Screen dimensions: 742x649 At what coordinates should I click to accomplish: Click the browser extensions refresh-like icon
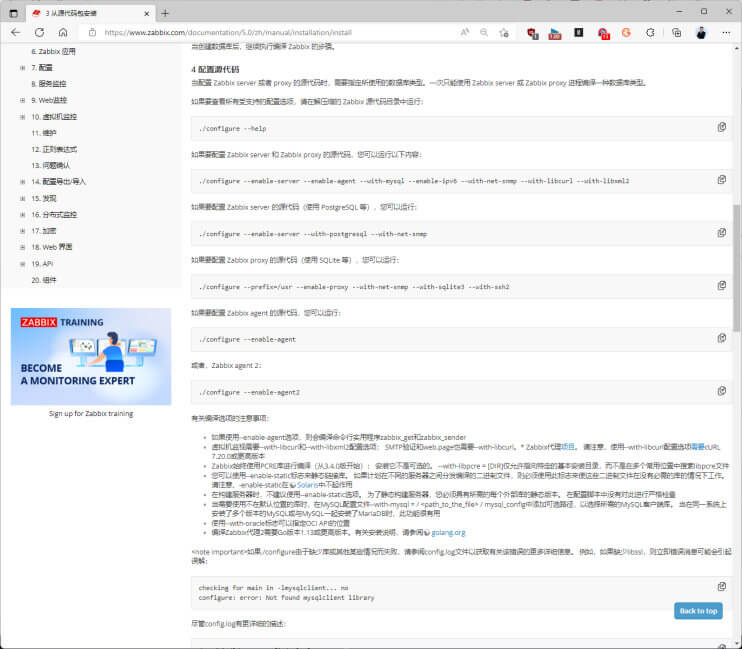pyautogui.click(x=651, y=32)
